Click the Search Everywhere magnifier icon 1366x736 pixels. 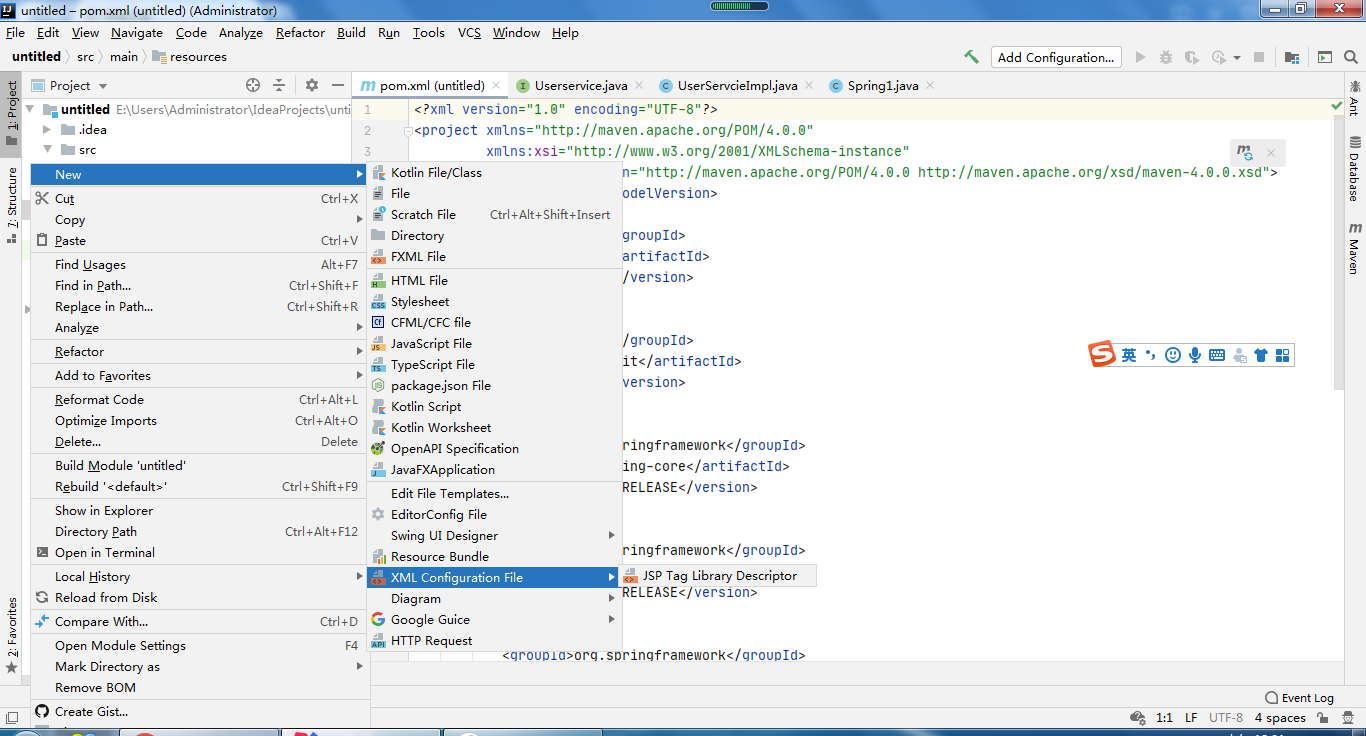1349,57
